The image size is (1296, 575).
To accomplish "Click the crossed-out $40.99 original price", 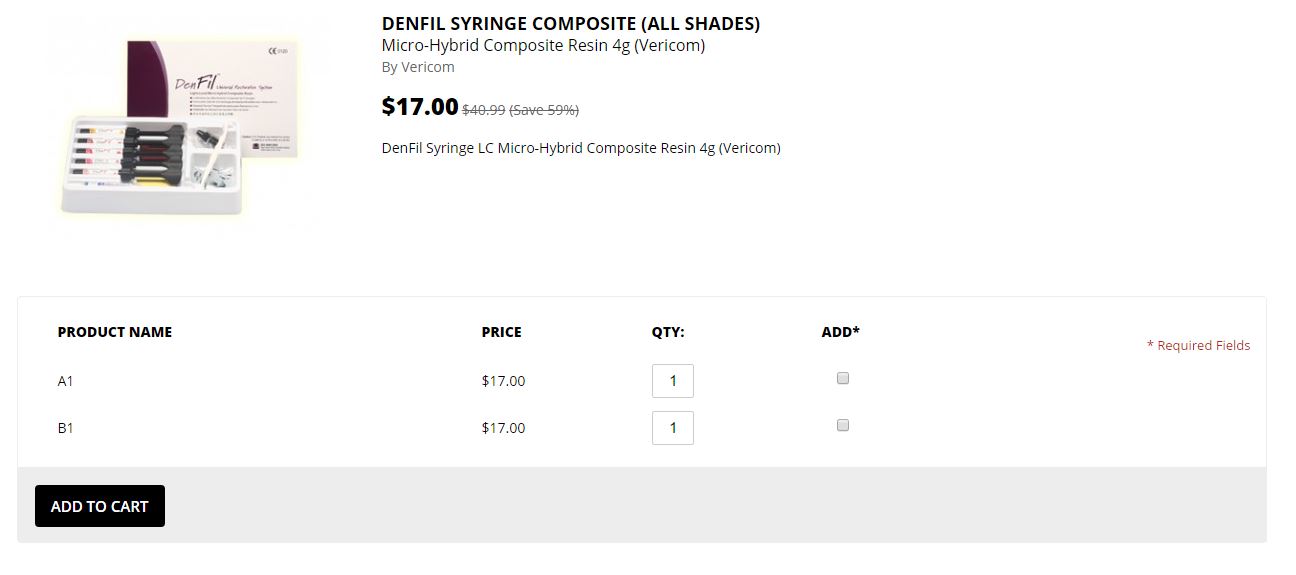I will (x=483, y=110).
